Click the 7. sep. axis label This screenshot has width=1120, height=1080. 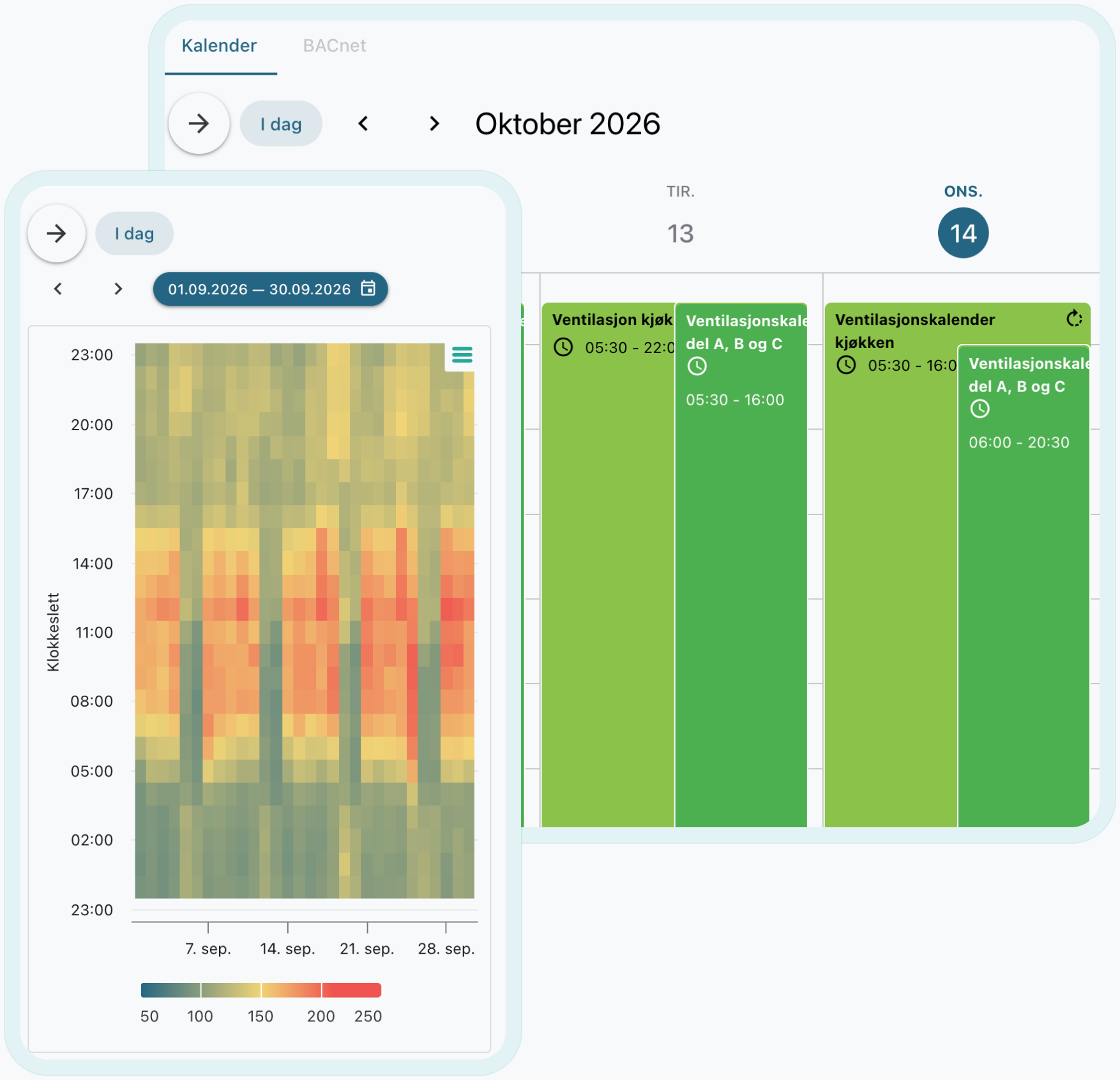click(208, 949)
